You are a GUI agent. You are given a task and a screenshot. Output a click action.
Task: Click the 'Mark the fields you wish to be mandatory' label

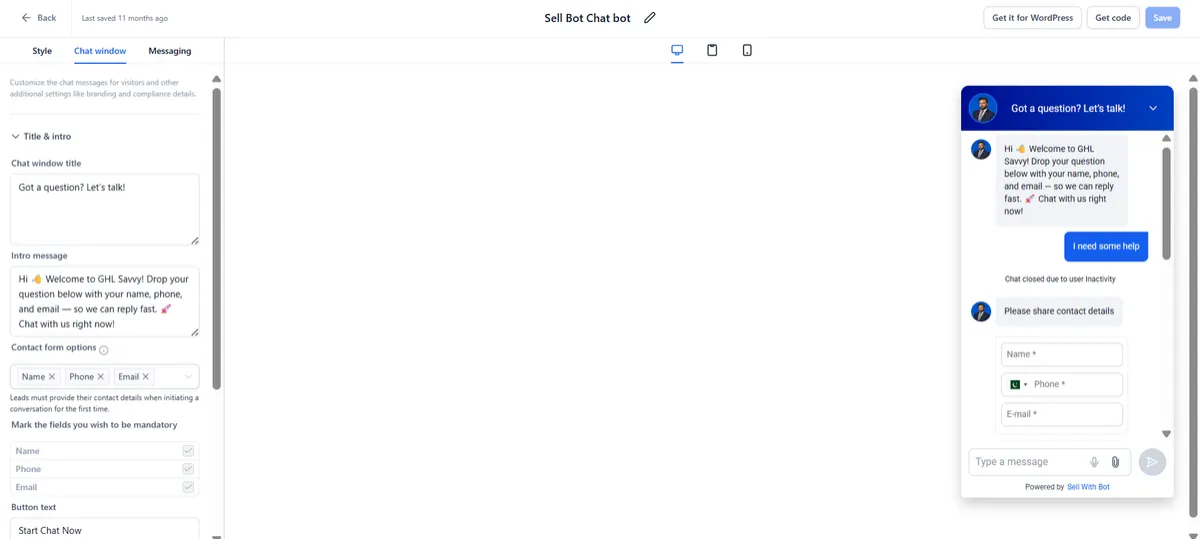(x=96, y=425)
